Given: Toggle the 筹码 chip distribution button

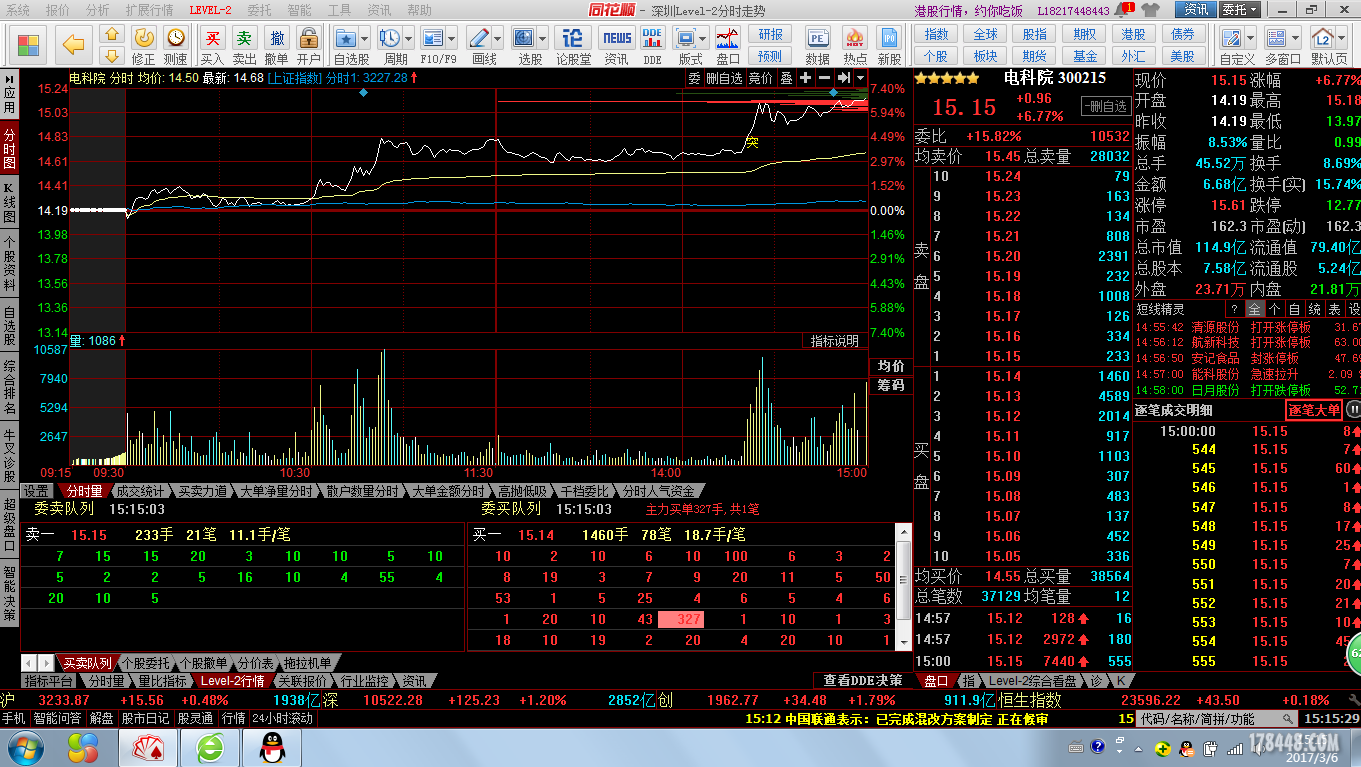Looking at the screenshot, I should (x=891, y=385).
